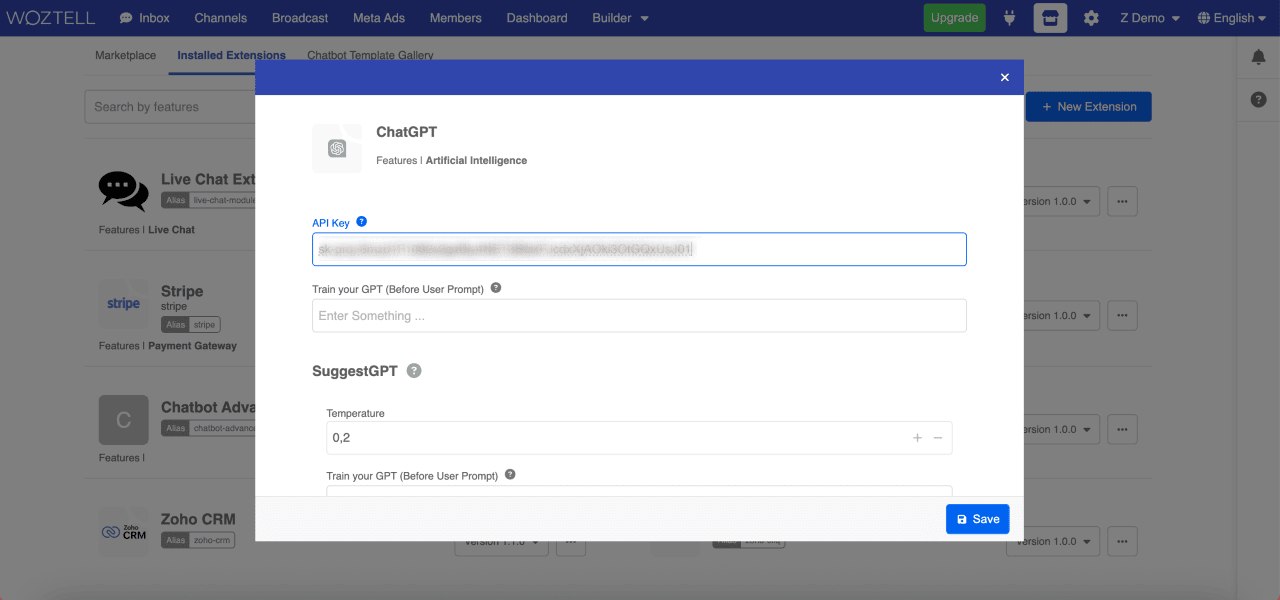The width and height of the screenshot is (1280, 600).
Task: Click the 'Payment Gateway' feature label
Action: point(193,346)
